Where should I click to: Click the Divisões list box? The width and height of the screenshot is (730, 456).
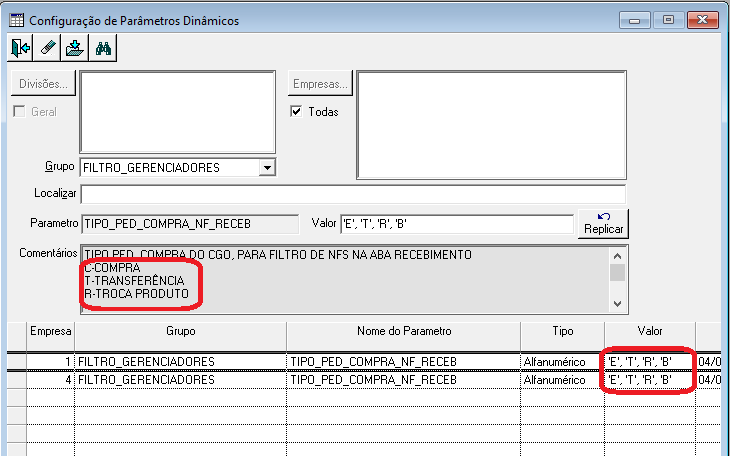(x=178, y=112)
